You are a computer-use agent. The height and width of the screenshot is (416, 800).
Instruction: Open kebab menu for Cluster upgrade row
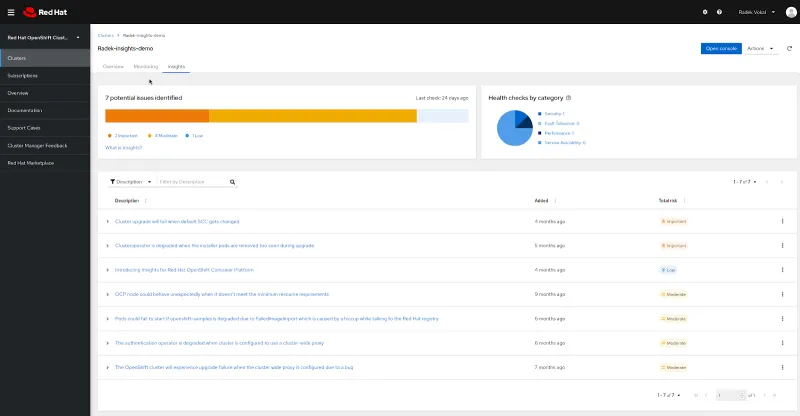[x=782, y=221]
